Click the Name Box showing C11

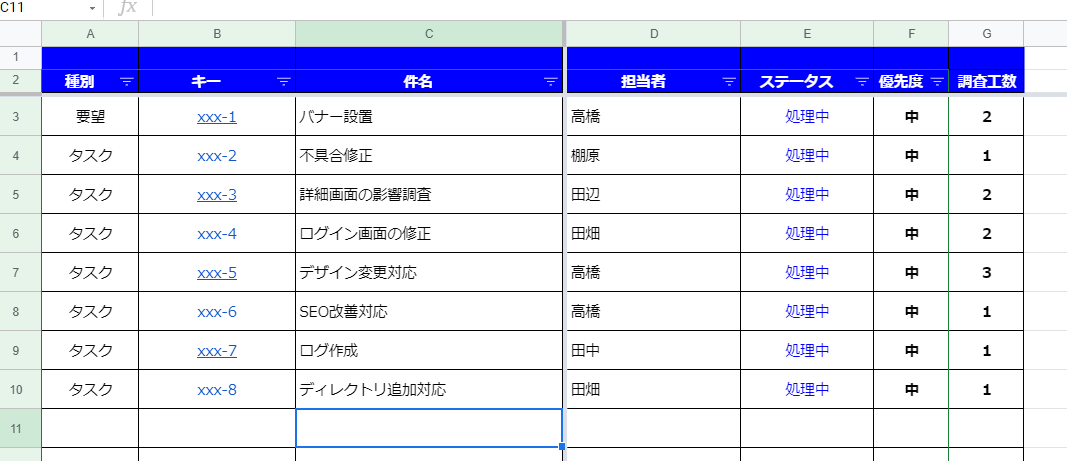pyautogui.click(x=42, y=8)
